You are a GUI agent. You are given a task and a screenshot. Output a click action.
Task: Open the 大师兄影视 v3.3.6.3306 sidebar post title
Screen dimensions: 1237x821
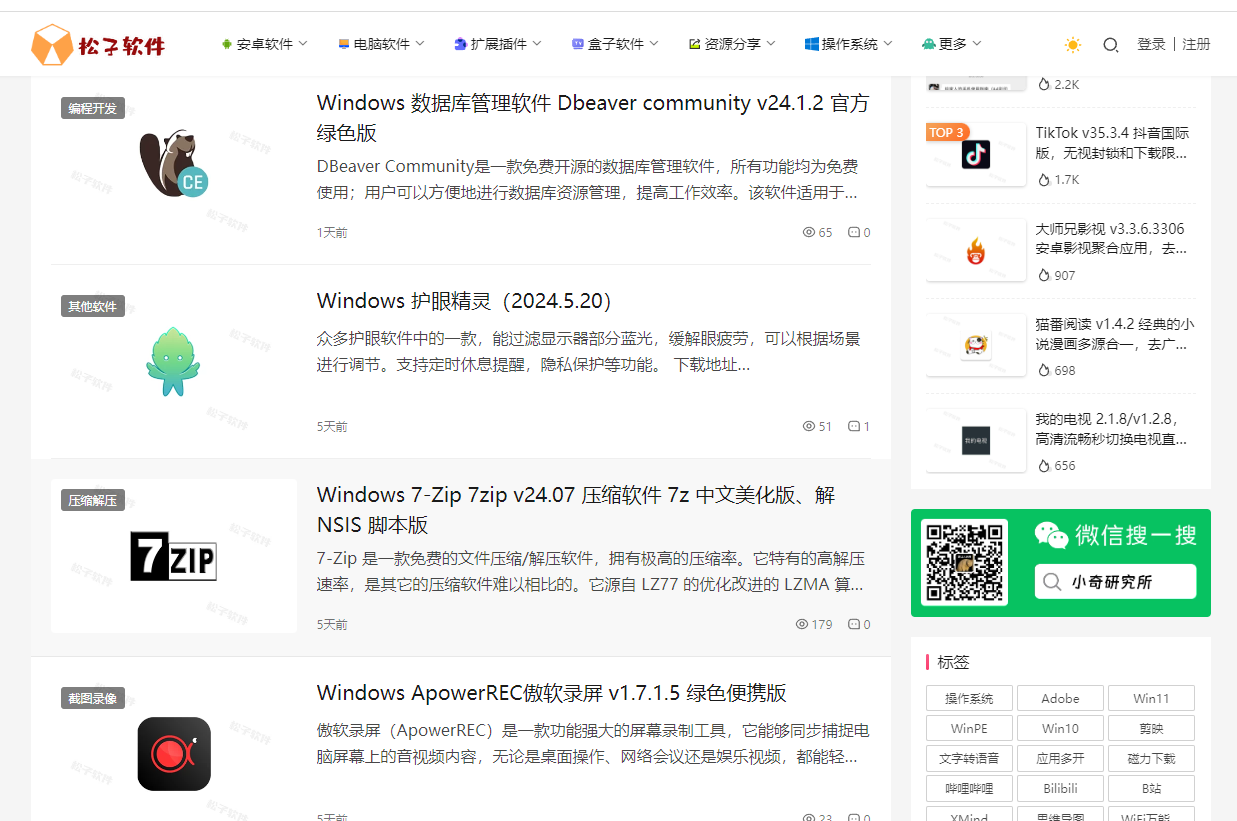(1112, 238)
